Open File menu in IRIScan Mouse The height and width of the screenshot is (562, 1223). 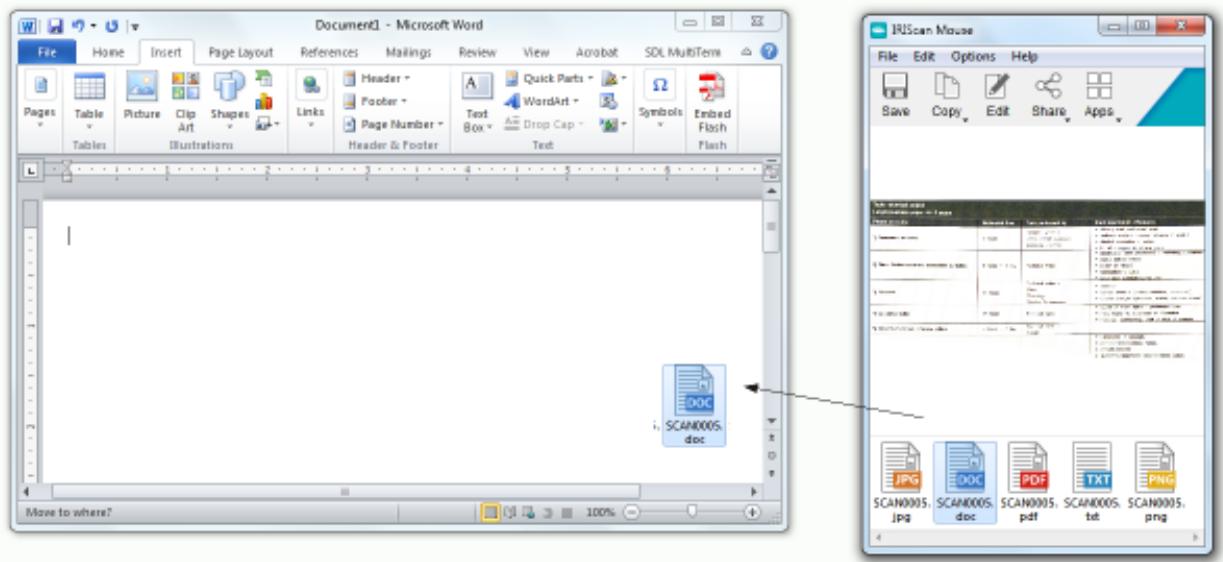pyautogui.click(x=888, y=57)
